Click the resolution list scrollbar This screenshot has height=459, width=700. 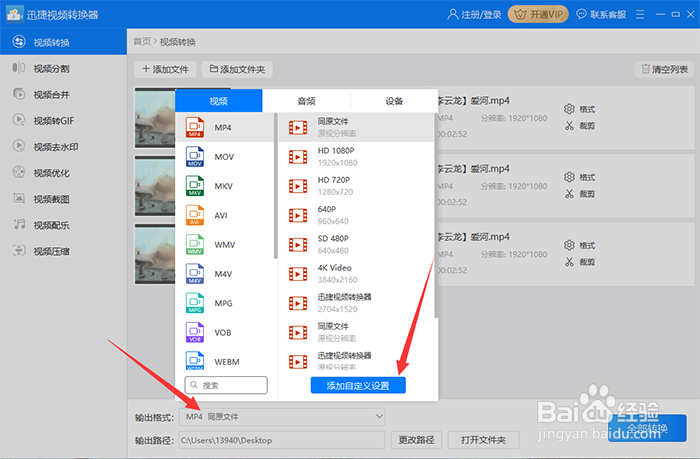pyautogui.click(x=436, y=216)
